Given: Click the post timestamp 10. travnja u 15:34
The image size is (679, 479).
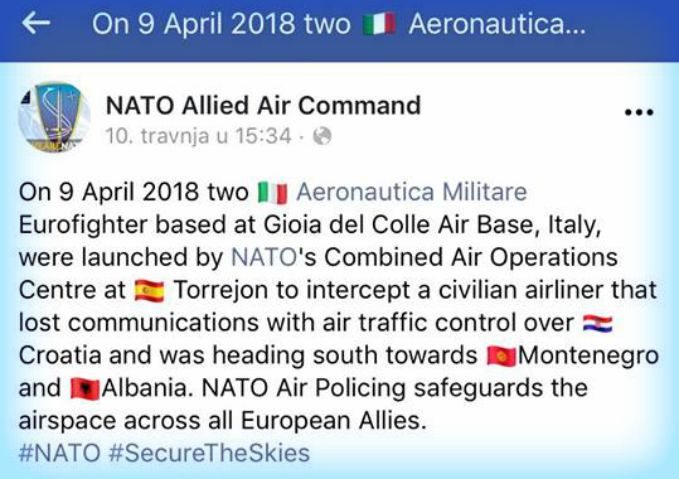Looking at the screenshot, I should point(198,136).
